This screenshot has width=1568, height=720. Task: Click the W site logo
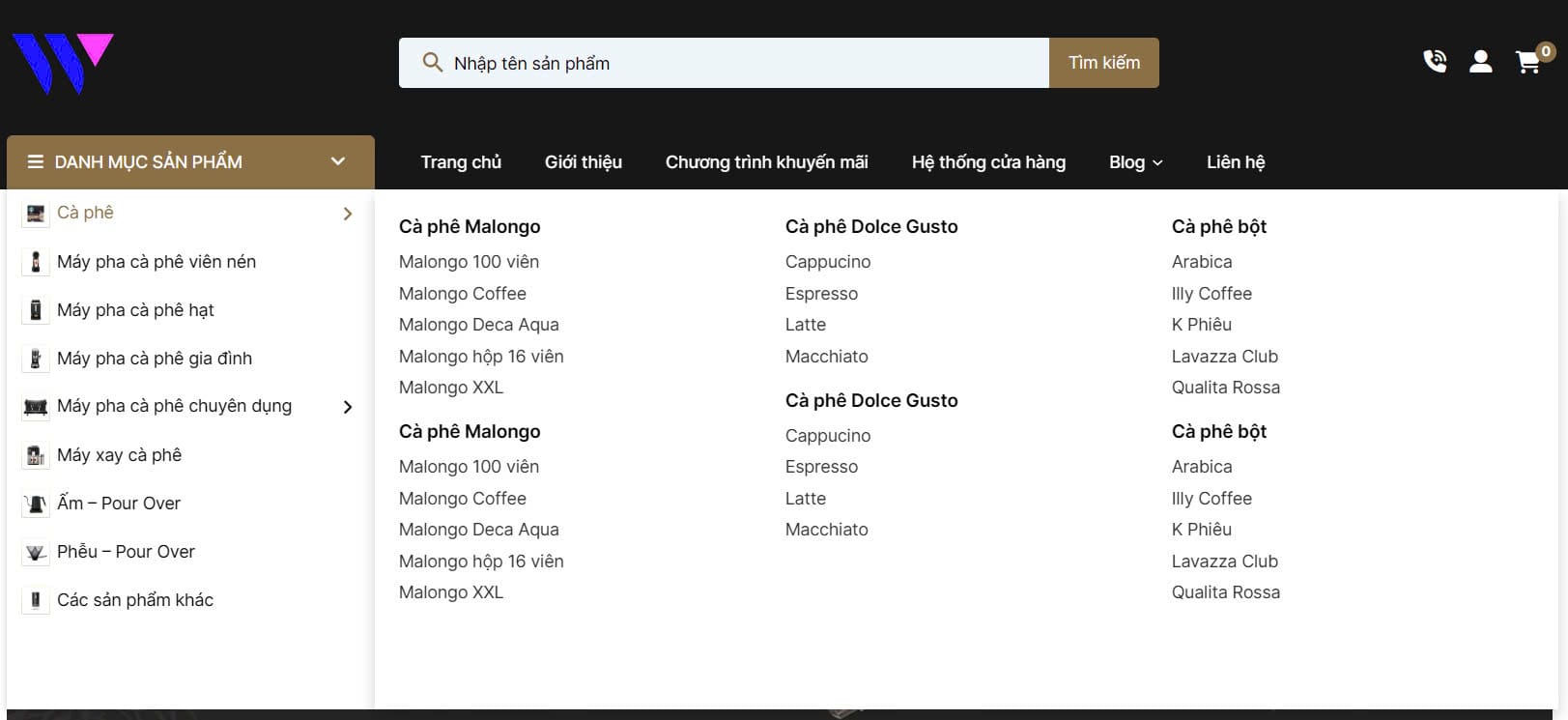coord(63,63)
